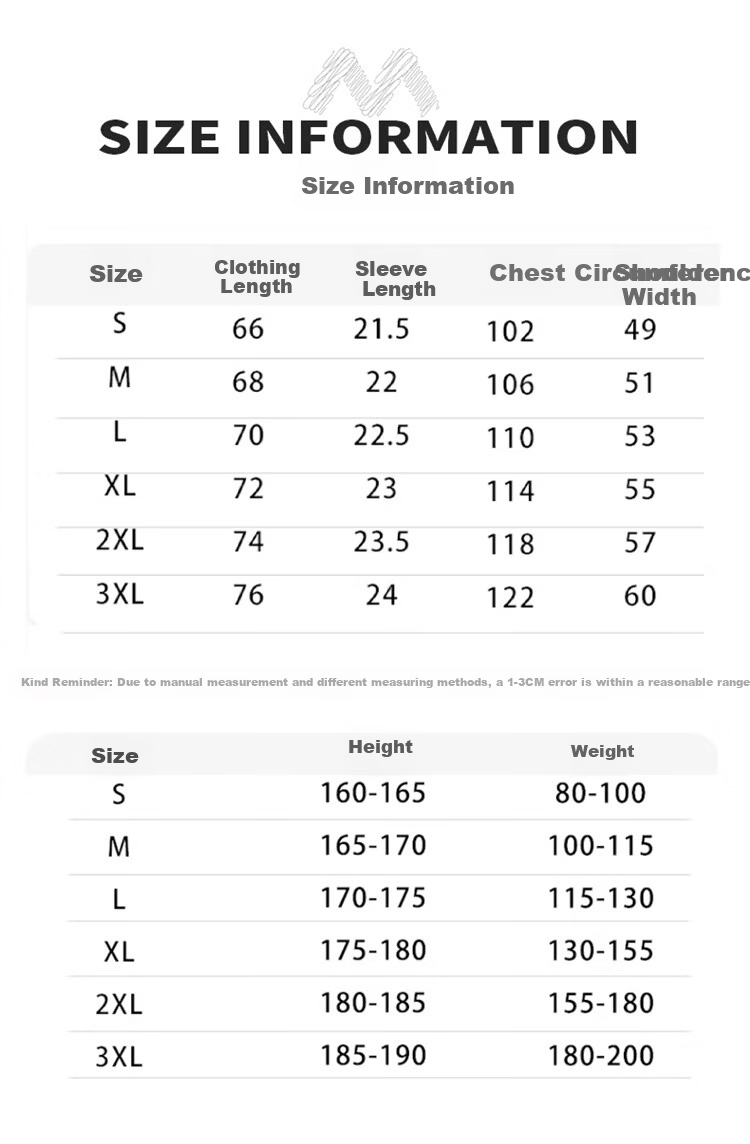Click the scribbled M logo at top

point(372,82)
